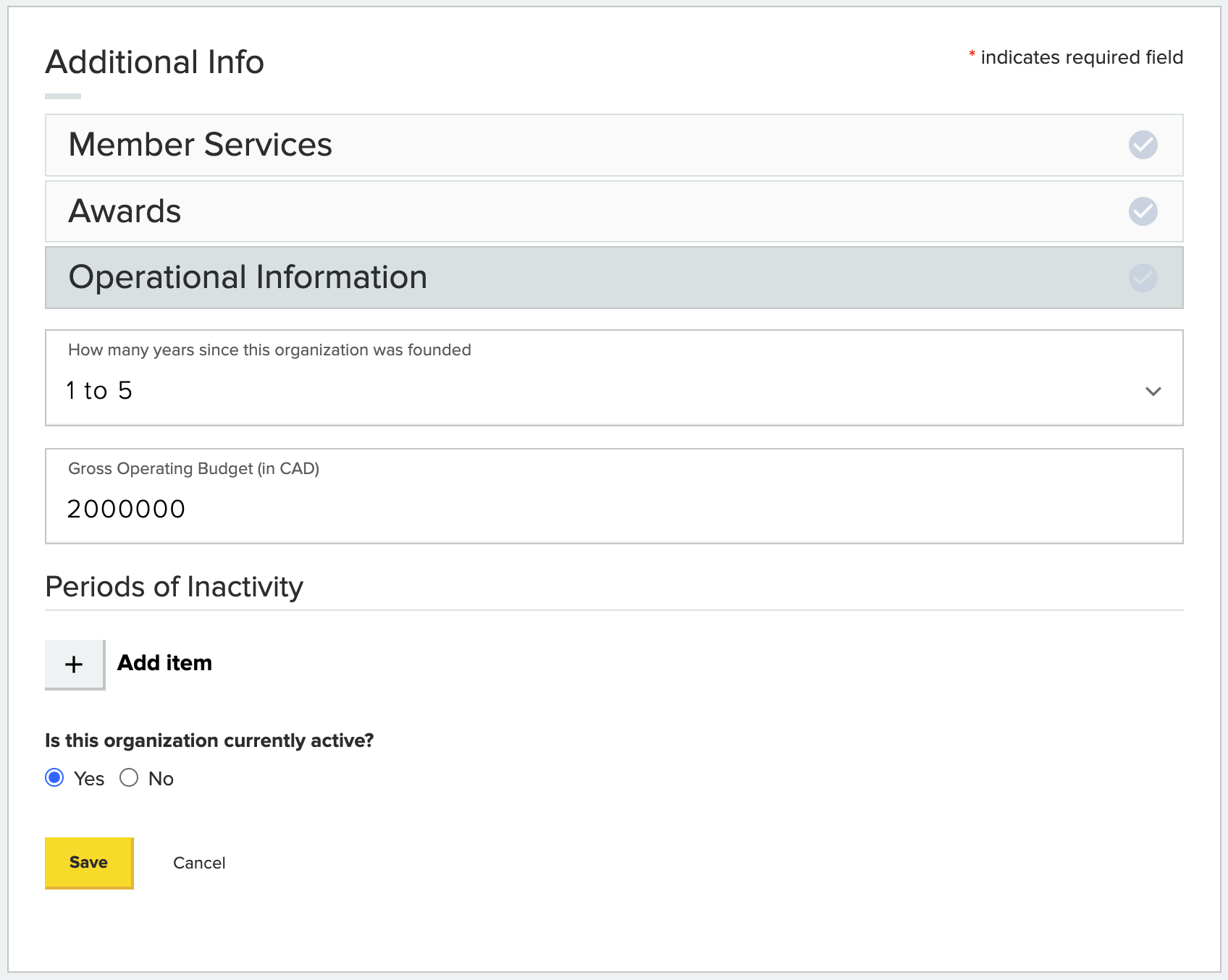Click the Member Services checkmark icon
This screenshot has height=980, width=1228.
pos(1143,145)
